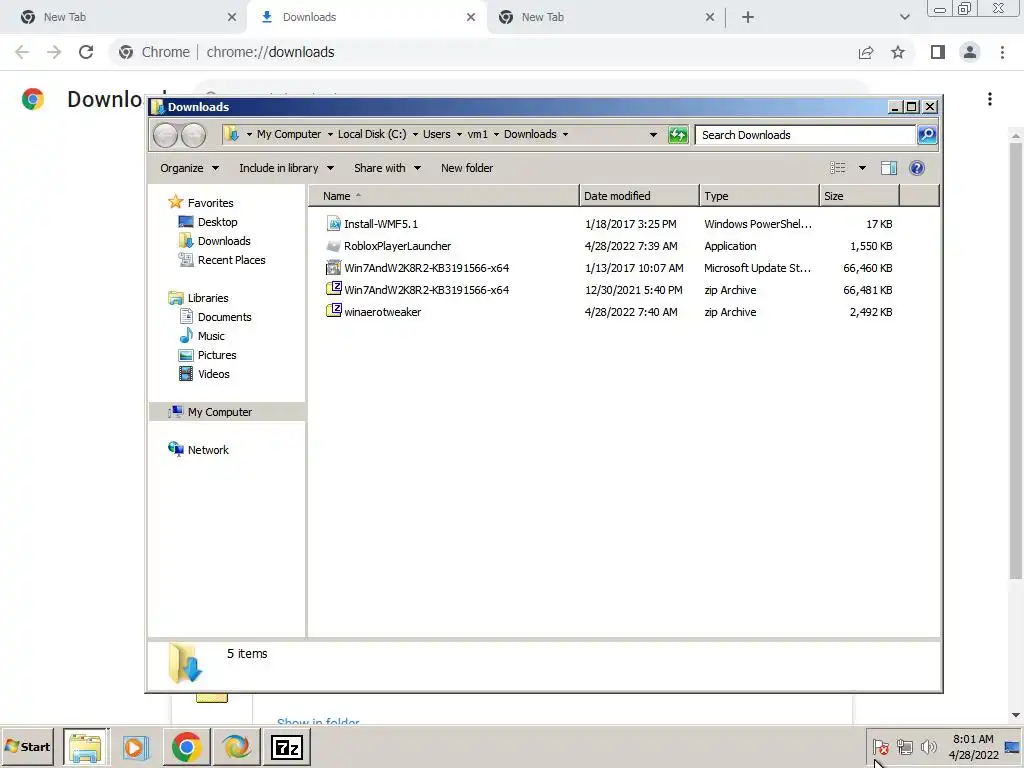Select Videos library
This screenshot has width=1024, height=768.
coord(214,374)
